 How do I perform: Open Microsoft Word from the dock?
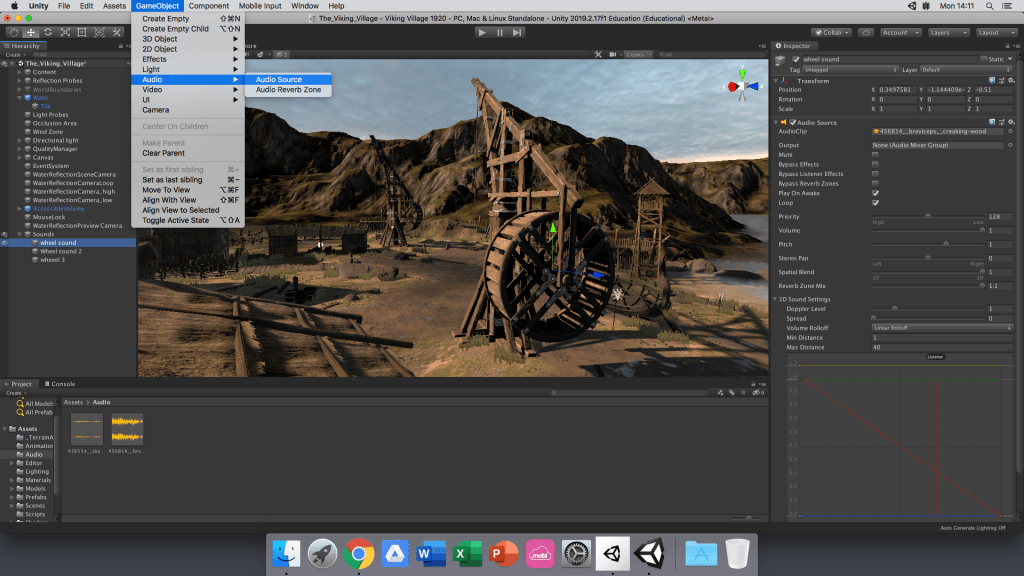[431, 552]
